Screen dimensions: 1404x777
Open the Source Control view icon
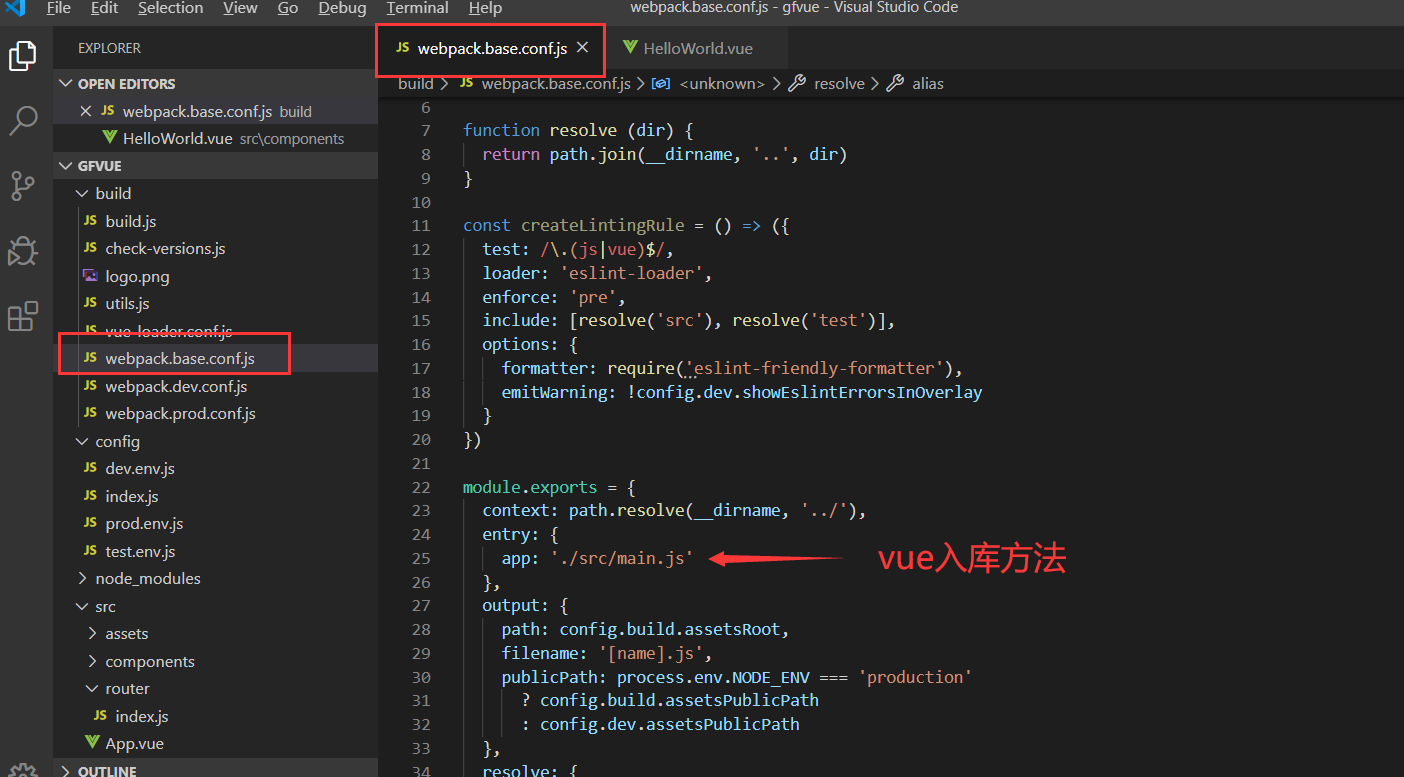pos(23,185)
